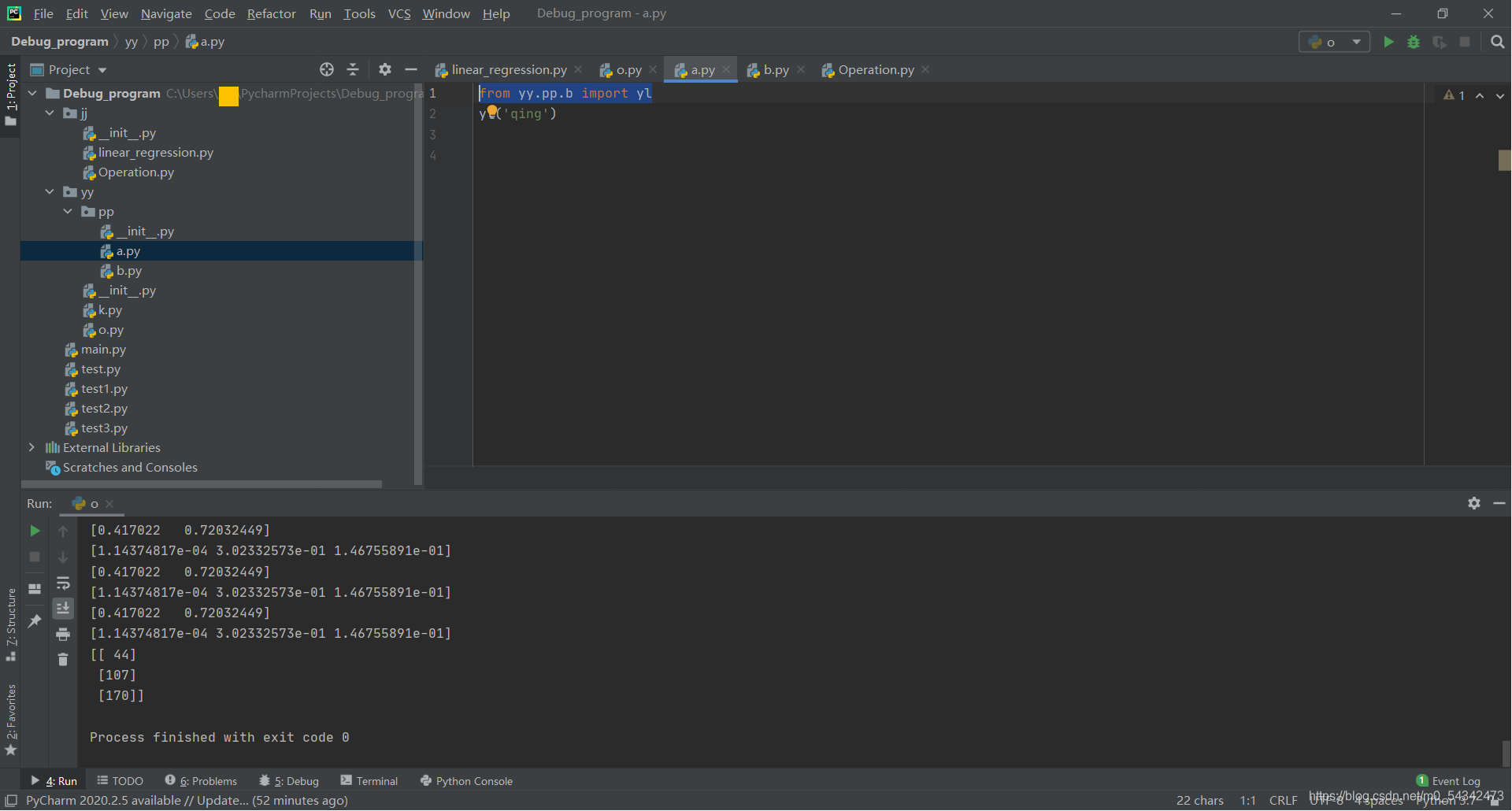Collapse the yy folder
Viewport: 1512px width, 811px height.
tap(50, 191)
